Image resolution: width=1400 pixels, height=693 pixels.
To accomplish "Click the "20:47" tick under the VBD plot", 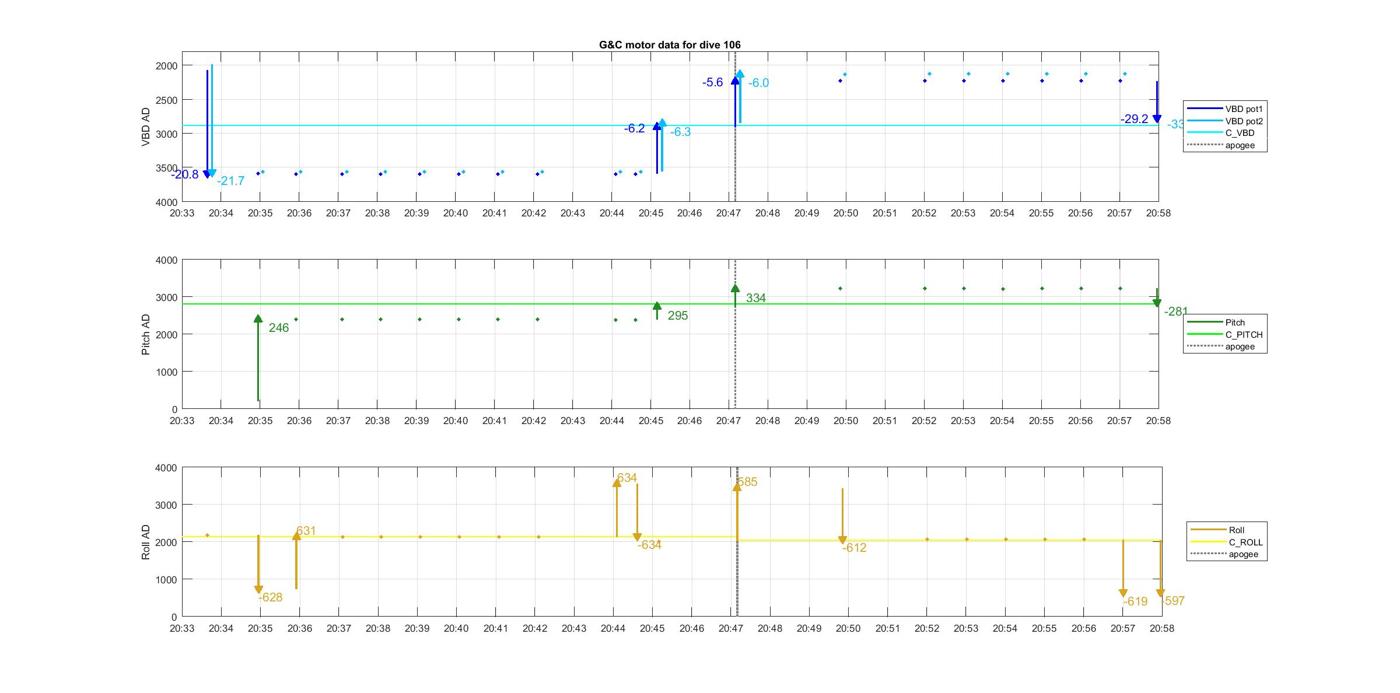I will coord(729,213).
